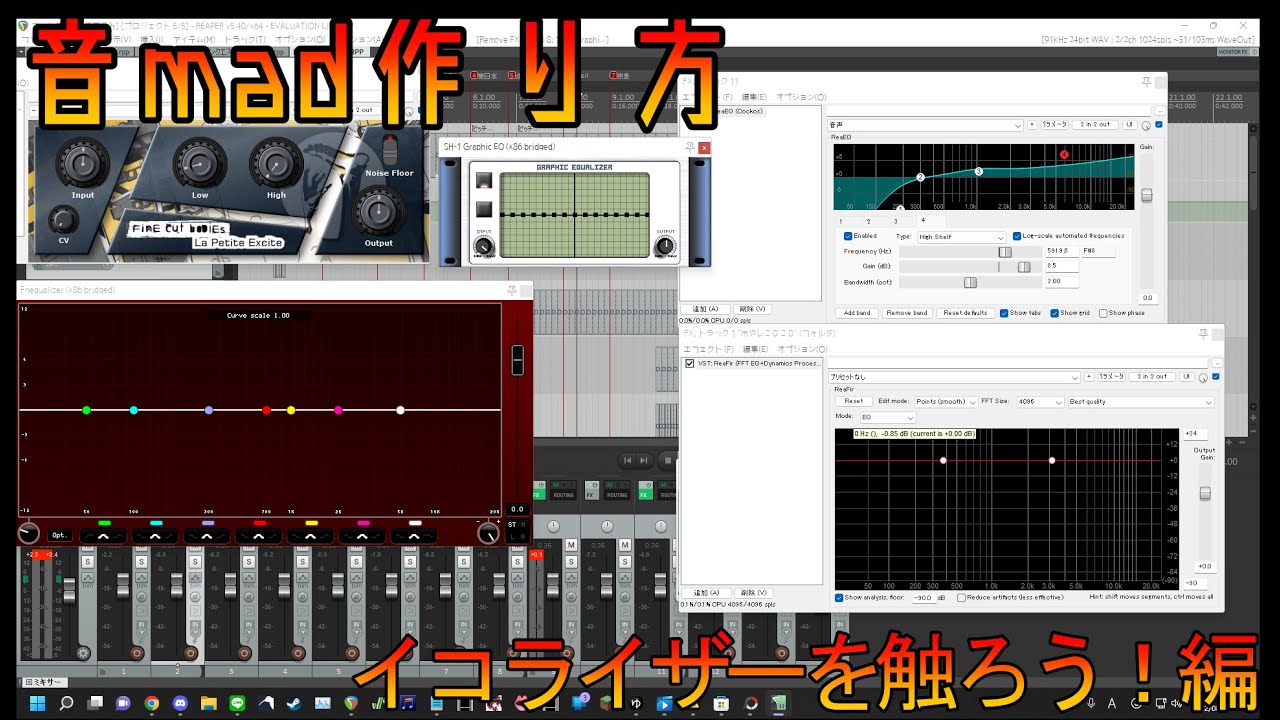Select the green band node in Frequalizer

86,410
